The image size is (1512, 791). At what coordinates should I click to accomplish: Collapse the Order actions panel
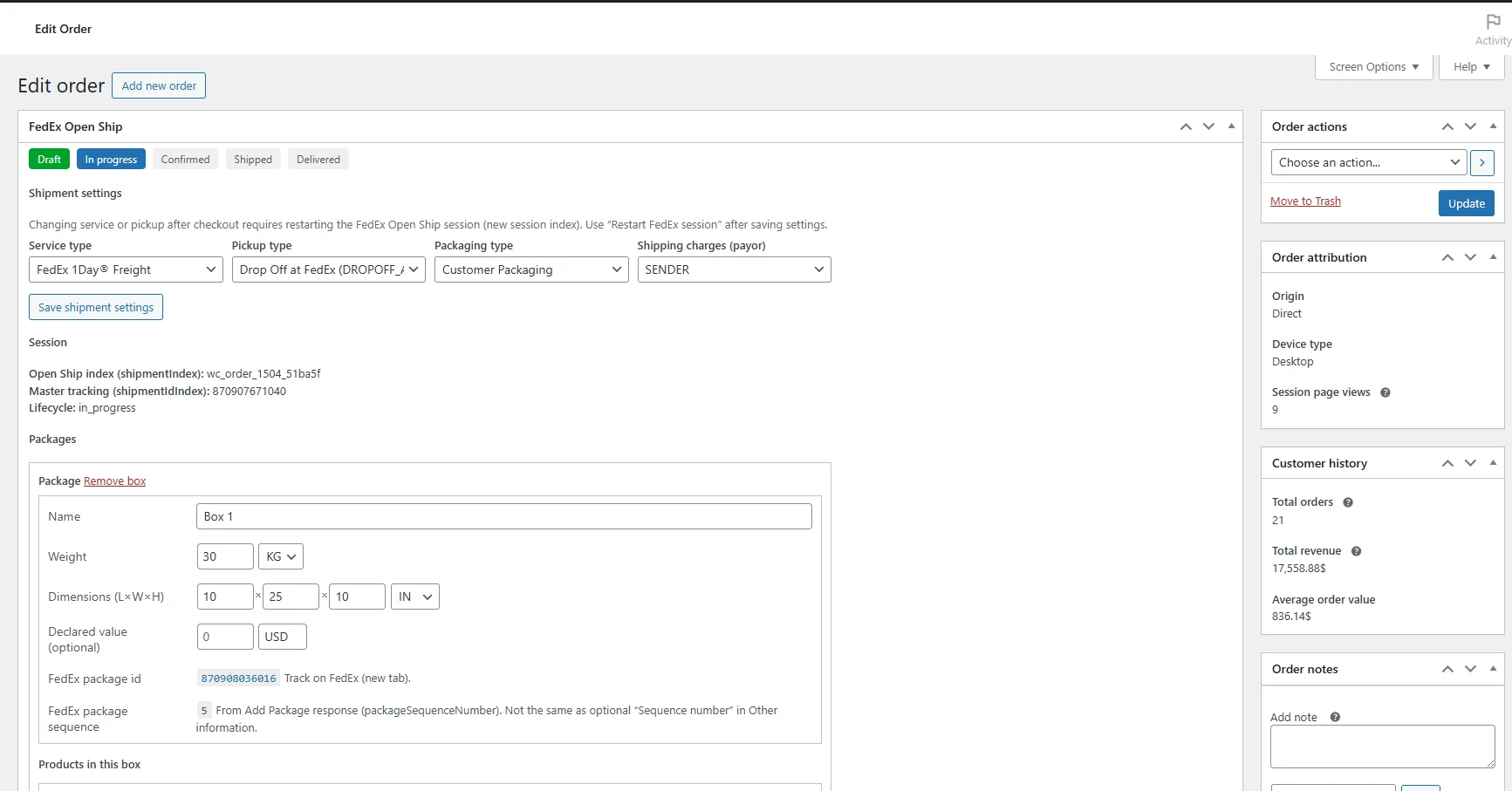[x=1493, y=126]
